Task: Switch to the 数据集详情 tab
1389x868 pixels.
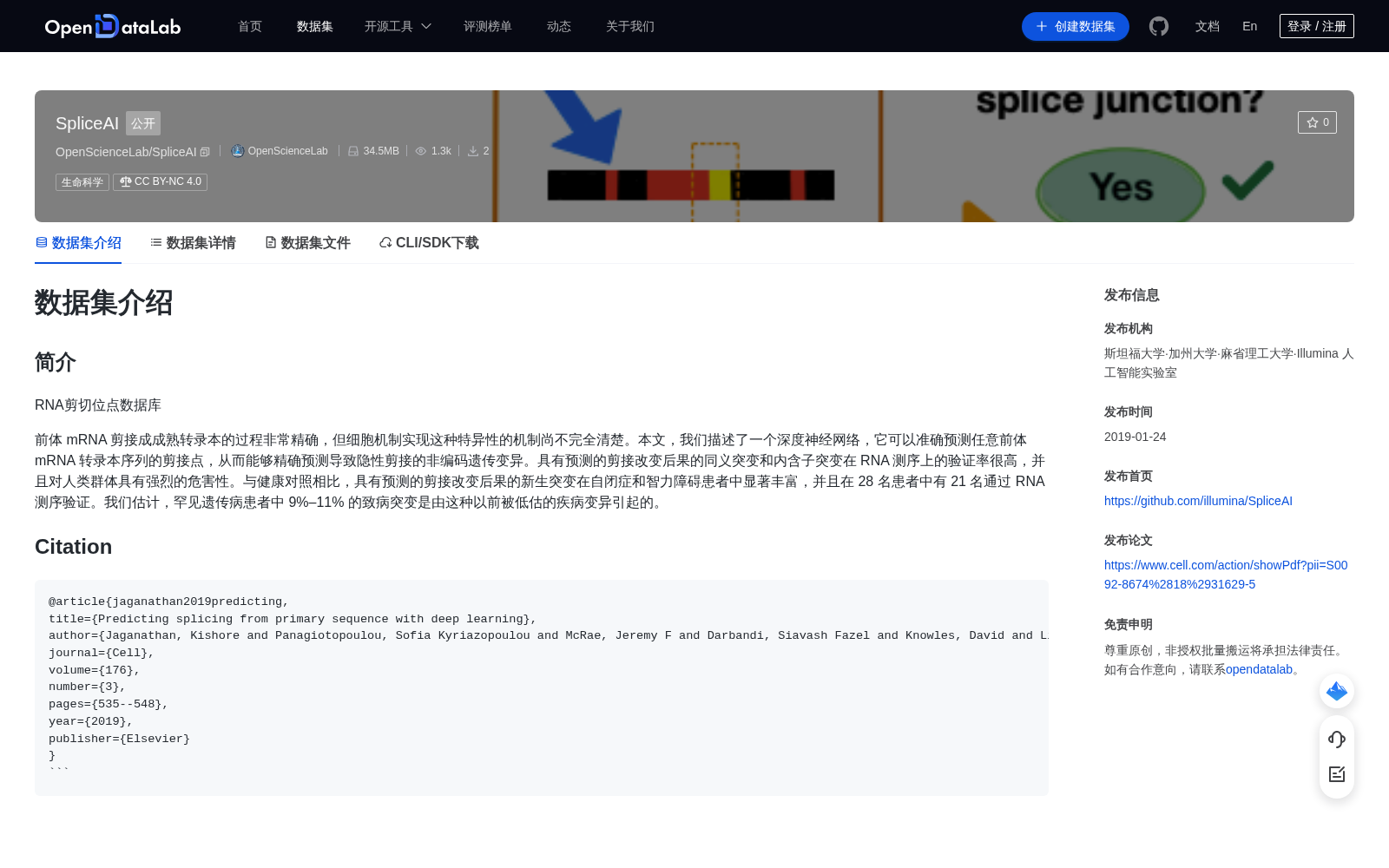Action: [x=193, y=243]
